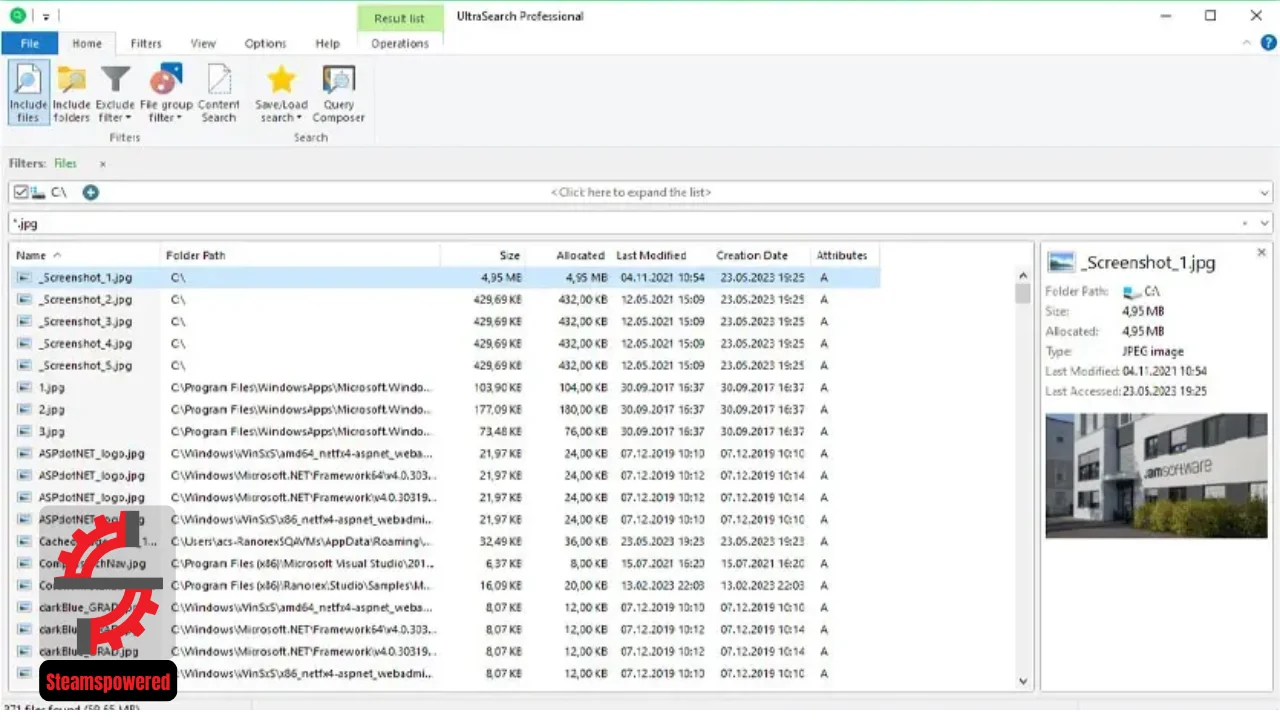1280x720 pixels.
Task: Click the 13.02.2023 22:03 last modified cell
Action: (662, 586)
